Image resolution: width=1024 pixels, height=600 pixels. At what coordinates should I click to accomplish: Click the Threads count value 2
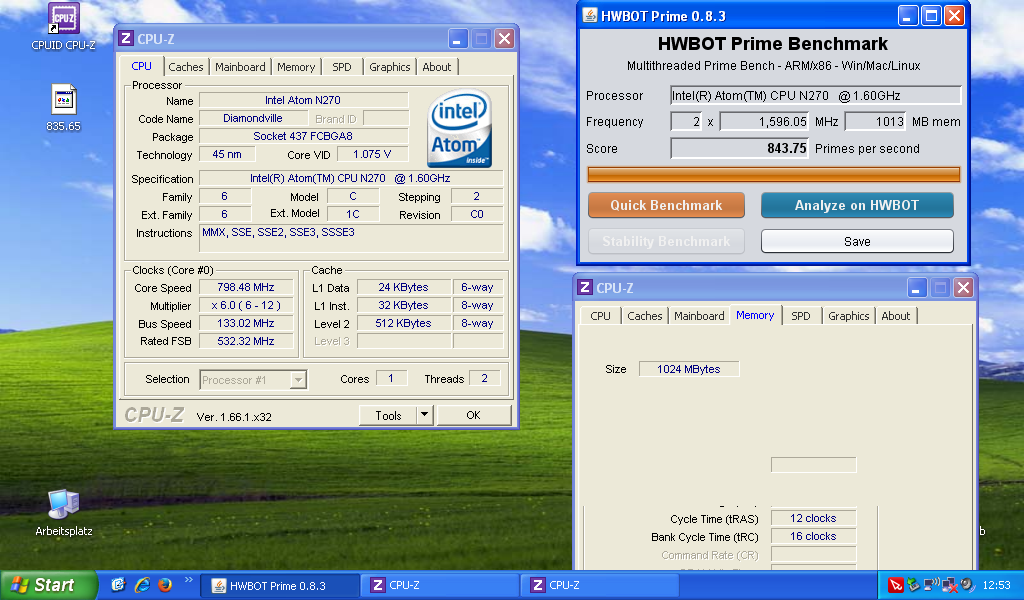[485, 378]
